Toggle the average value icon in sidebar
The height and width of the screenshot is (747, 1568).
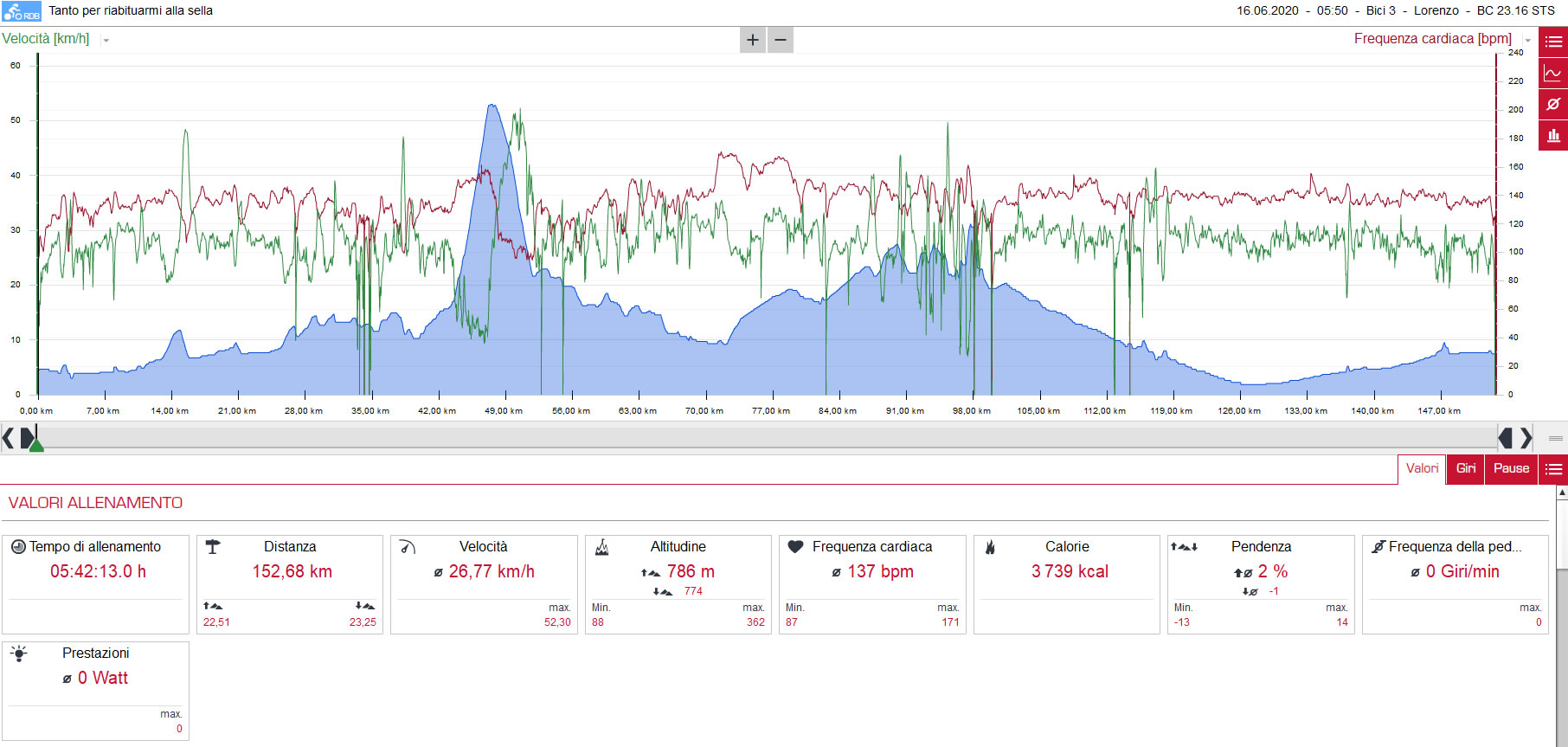pyautogui.click(x=1553, y=104)
